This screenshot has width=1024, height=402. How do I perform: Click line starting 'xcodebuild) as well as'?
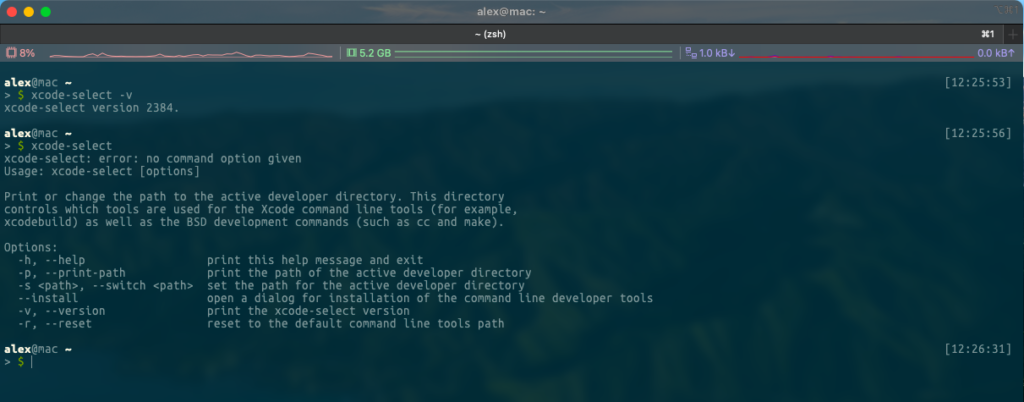tap(254, 222)
